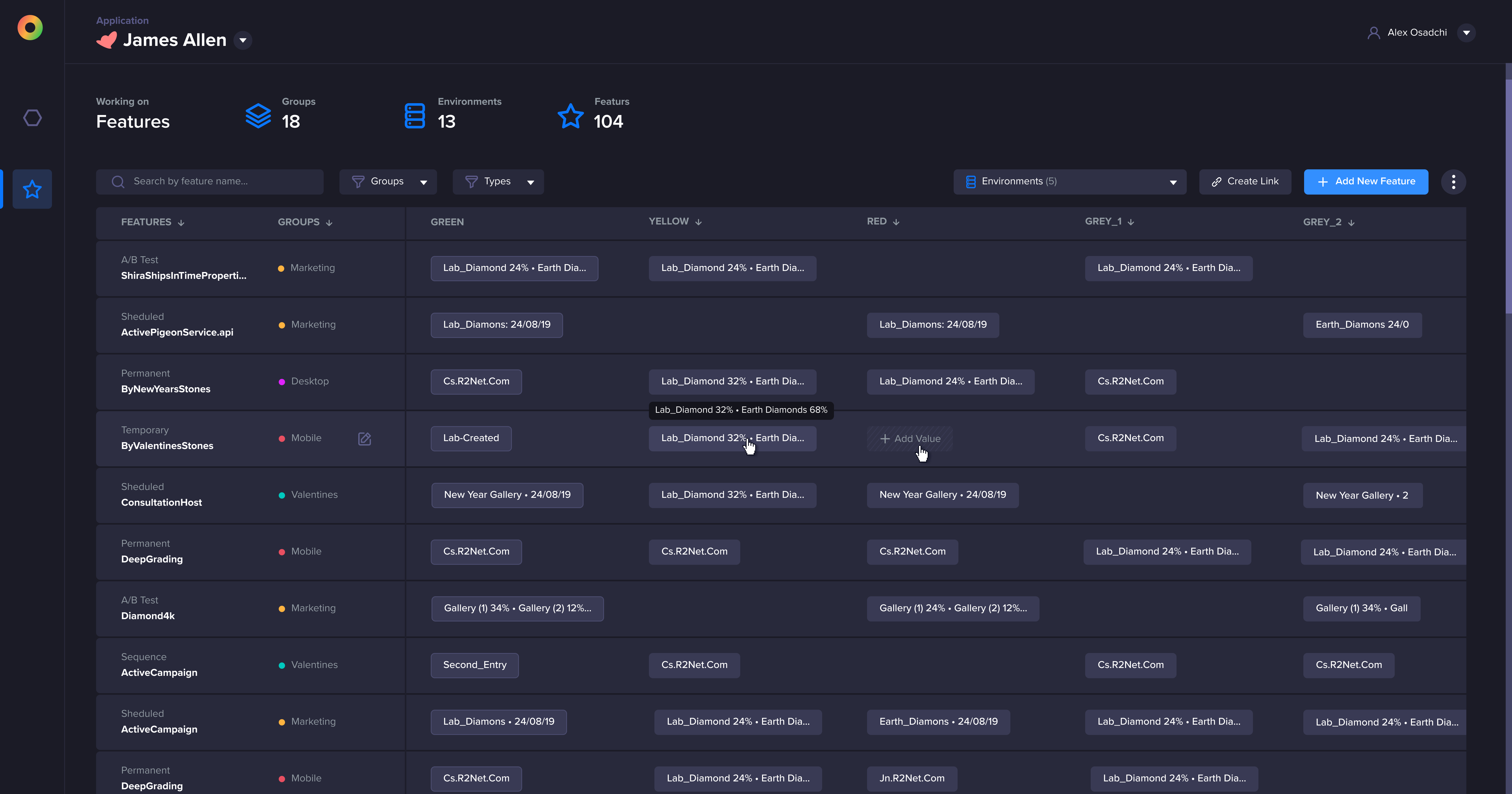Expand the James Allen application dropdown
This screenshot has width=1512, height=794.
(243, 40)
